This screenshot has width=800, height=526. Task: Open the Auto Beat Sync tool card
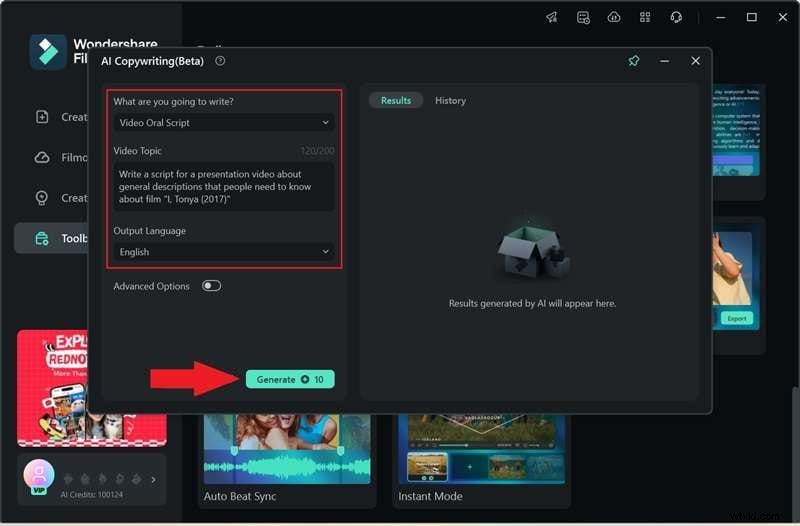[x=287, y=461]
